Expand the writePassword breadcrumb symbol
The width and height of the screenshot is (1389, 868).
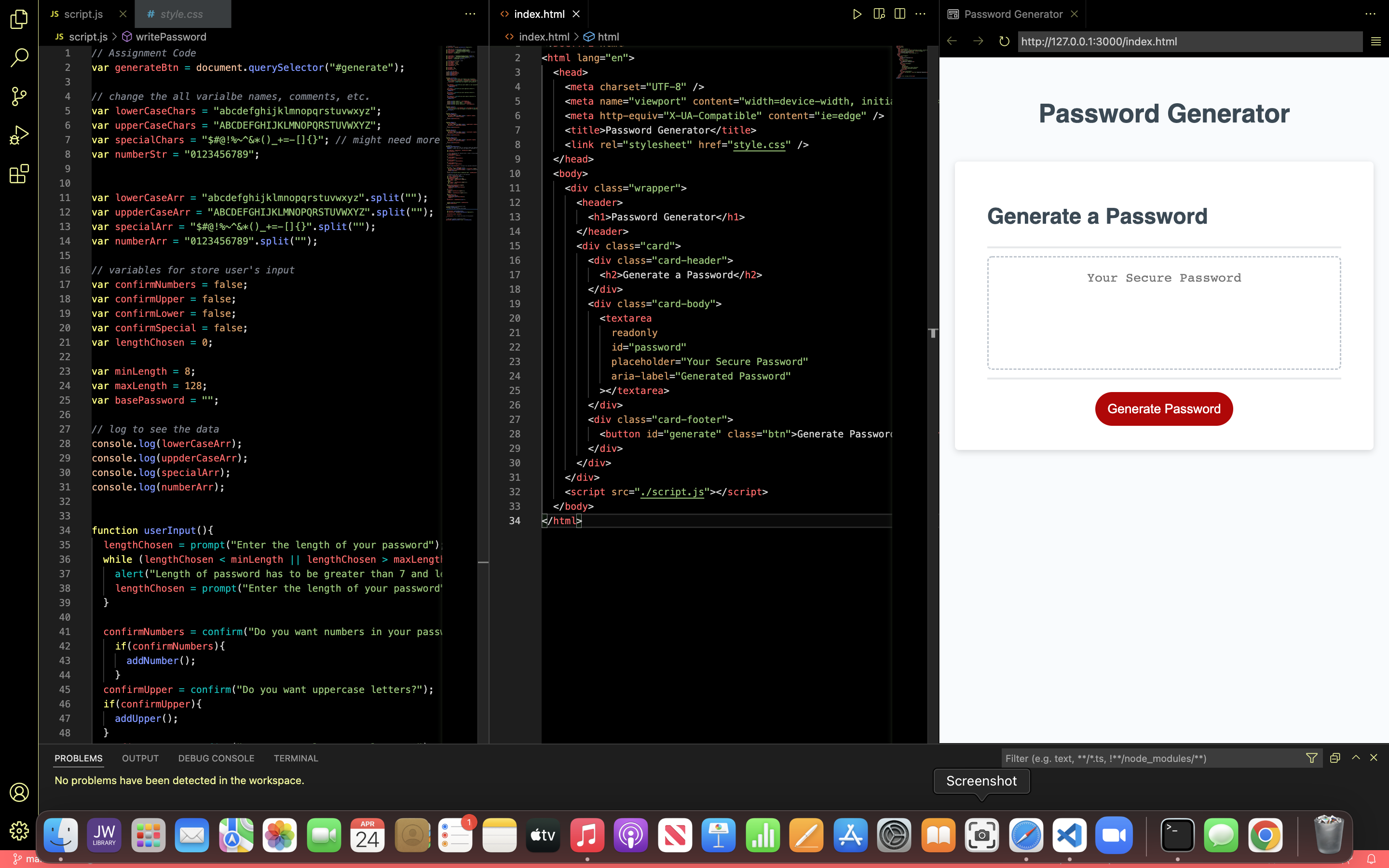[164, 37]
